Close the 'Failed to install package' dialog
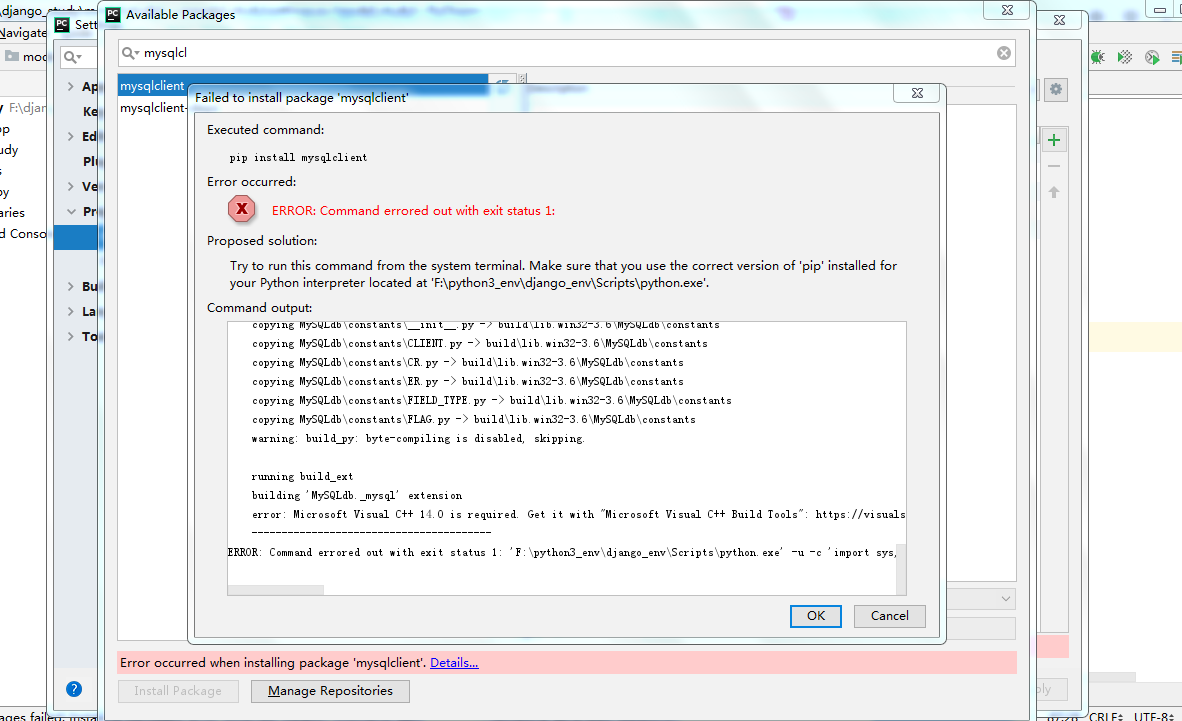The image size is (1182, 721). (917, 93)
